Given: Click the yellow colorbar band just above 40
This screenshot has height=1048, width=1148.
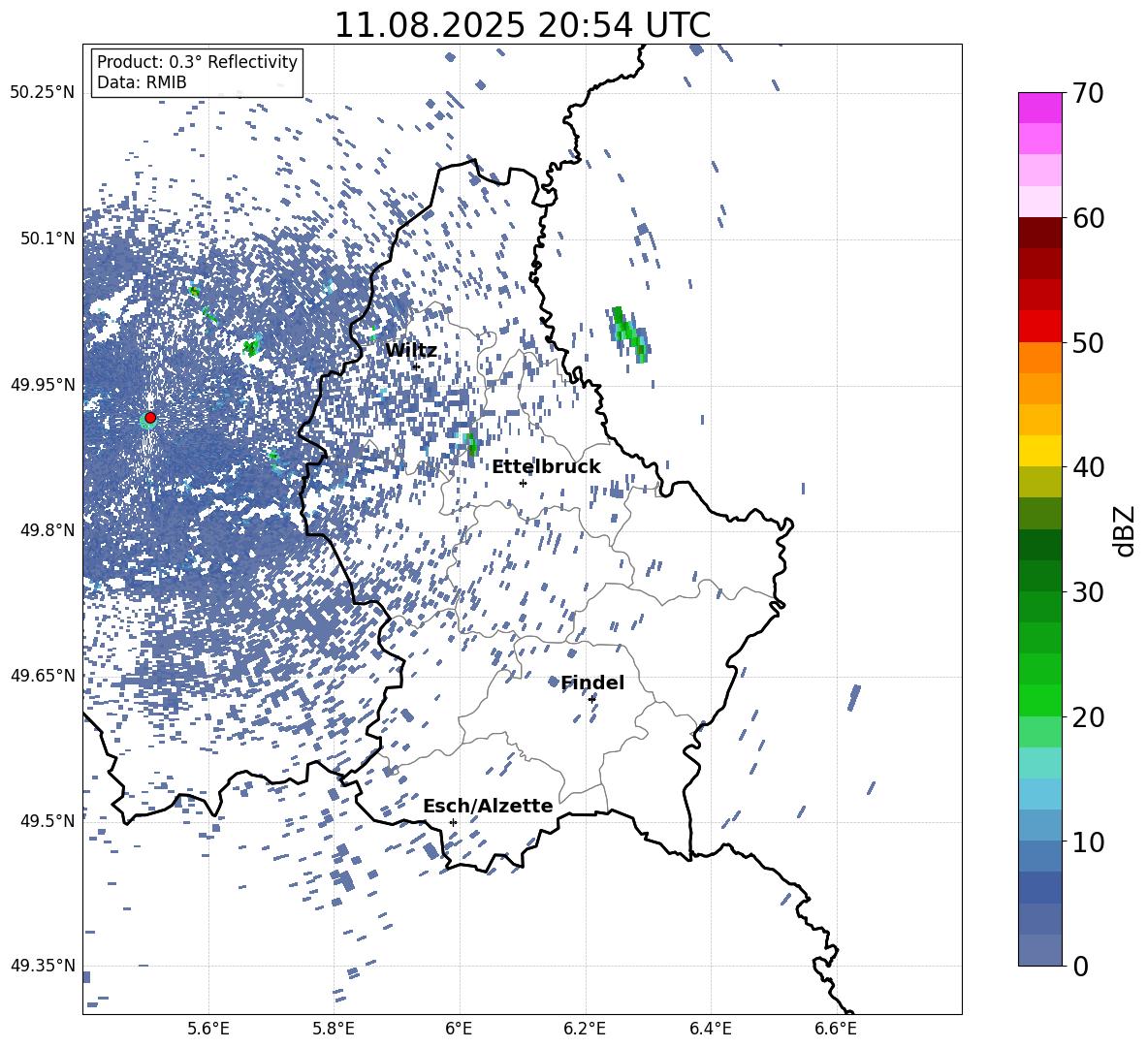Looking at the screenshot, I should click(1039, 451).
